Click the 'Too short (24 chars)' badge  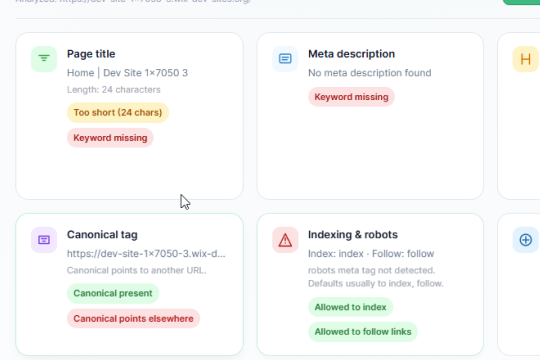[118, 113]
